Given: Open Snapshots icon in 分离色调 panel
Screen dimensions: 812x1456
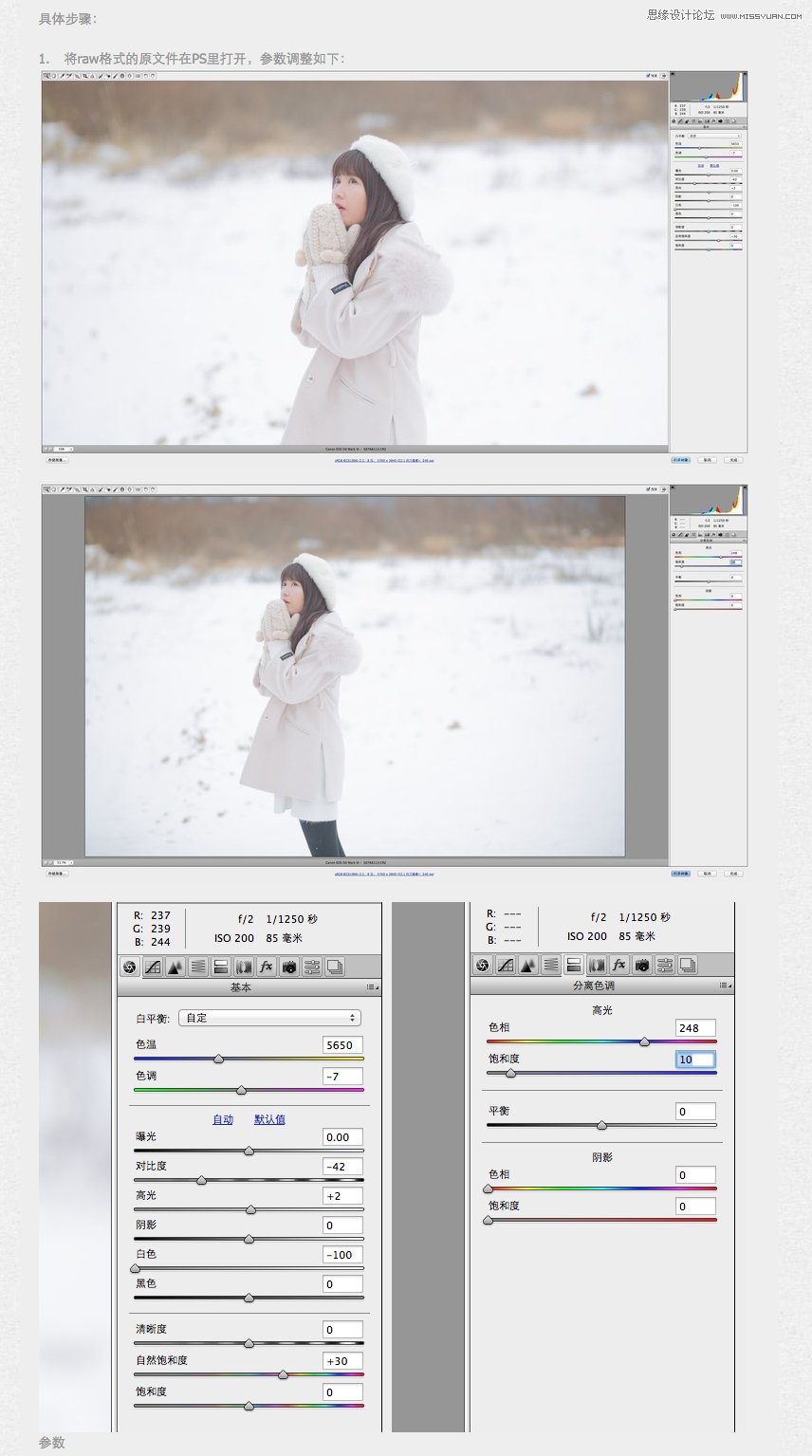Looking at the screenshot, I should tap(688, 965).
